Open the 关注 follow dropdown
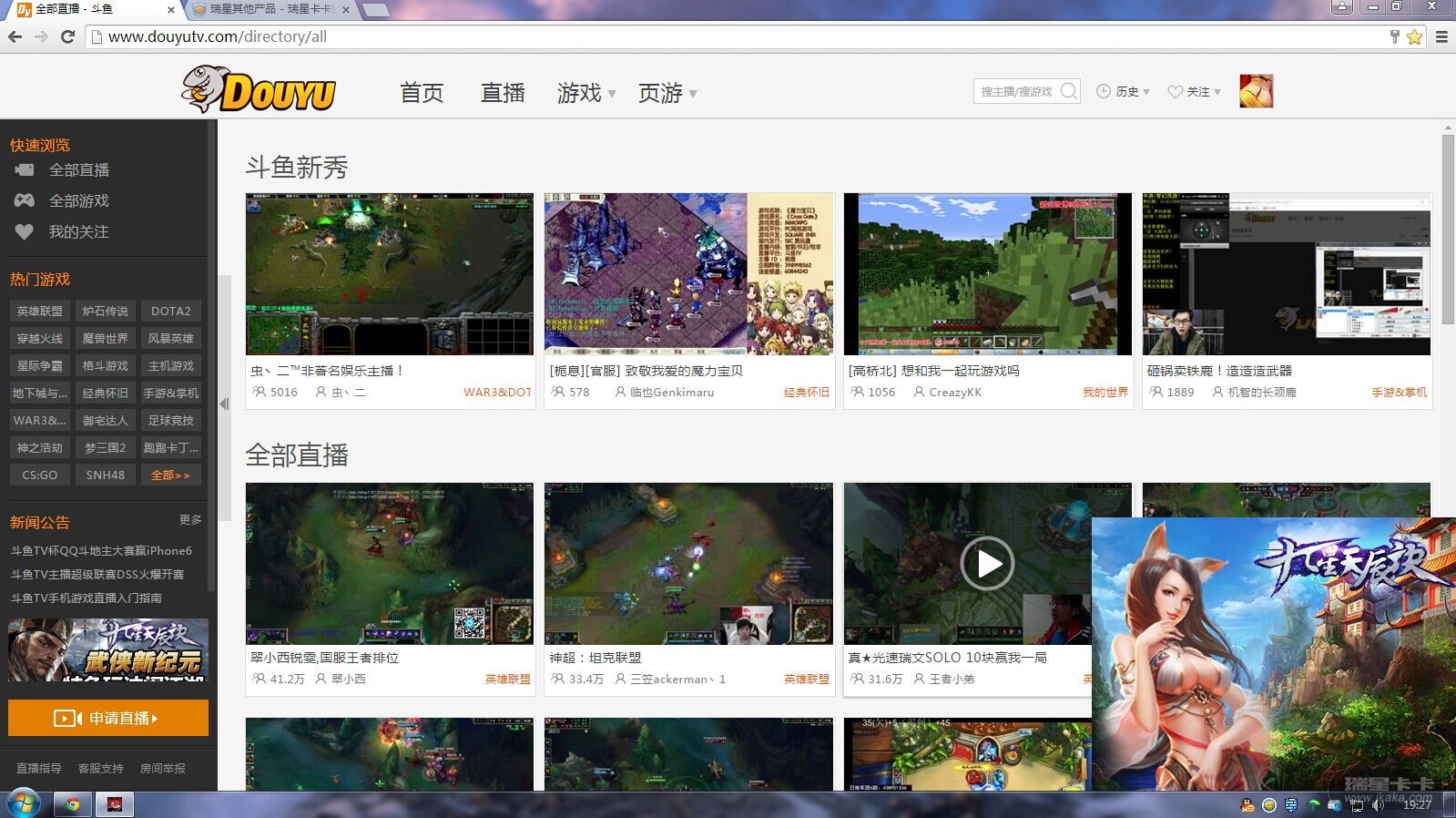 click(x=1194, y=91)
